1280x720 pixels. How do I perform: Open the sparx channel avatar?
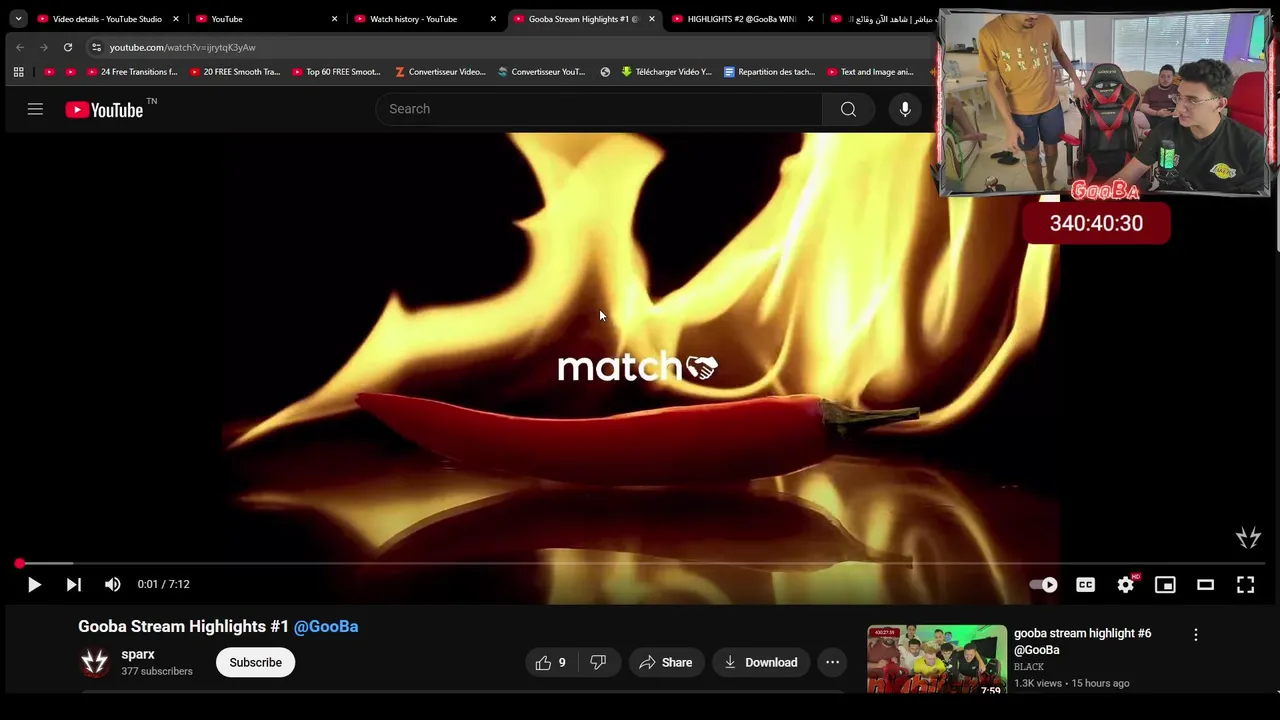tap(95, 662)
